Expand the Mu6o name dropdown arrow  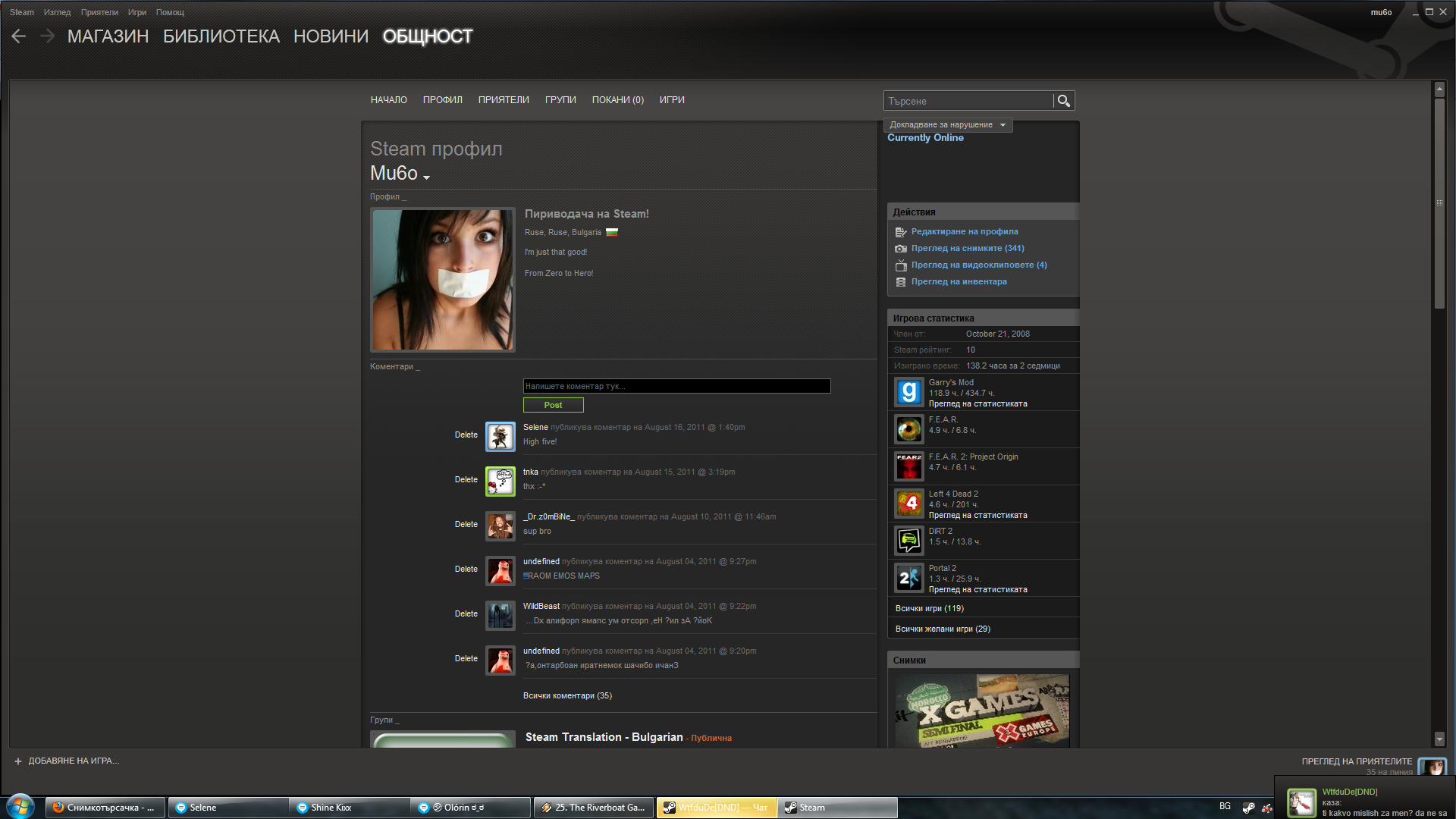(427, 177)
